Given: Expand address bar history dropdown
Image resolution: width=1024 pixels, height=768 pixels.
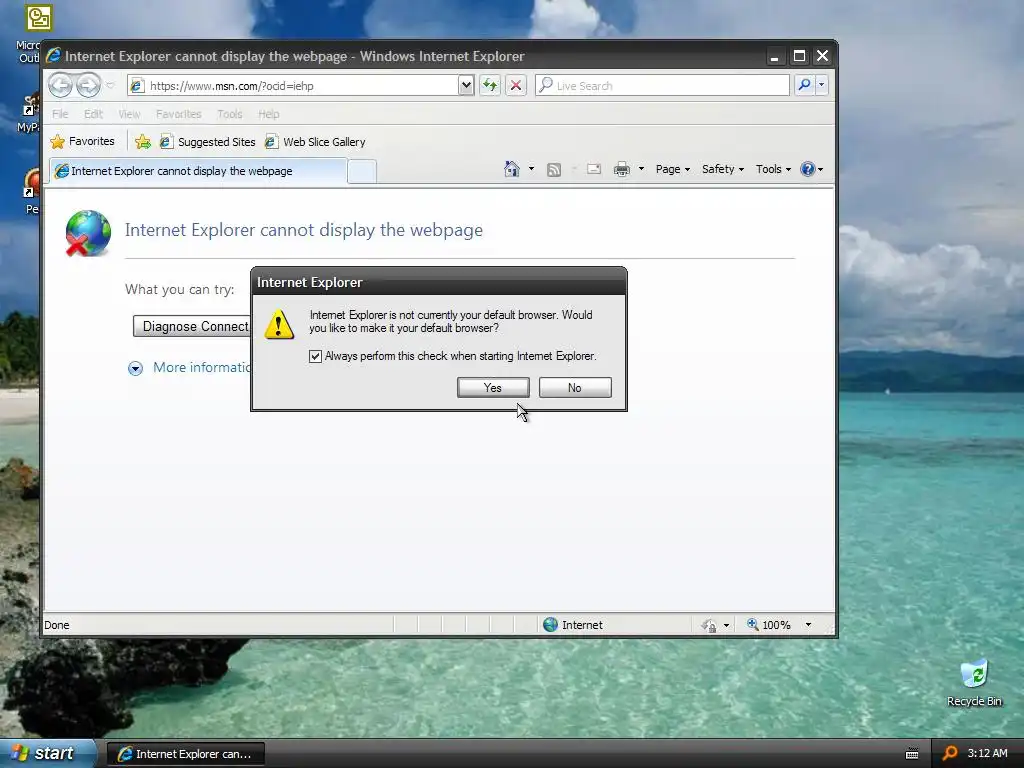Looking at the screenshot, I should pos(466,85).
